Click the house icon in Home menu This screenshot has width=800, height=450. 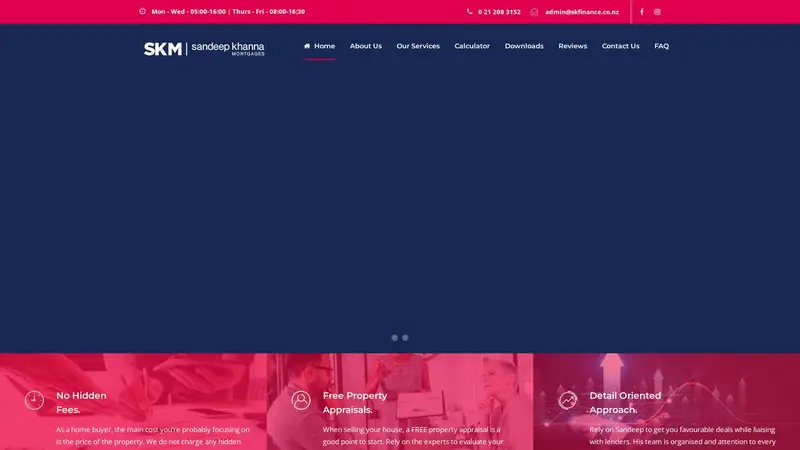pyautogui.click(x=307, y=46)
